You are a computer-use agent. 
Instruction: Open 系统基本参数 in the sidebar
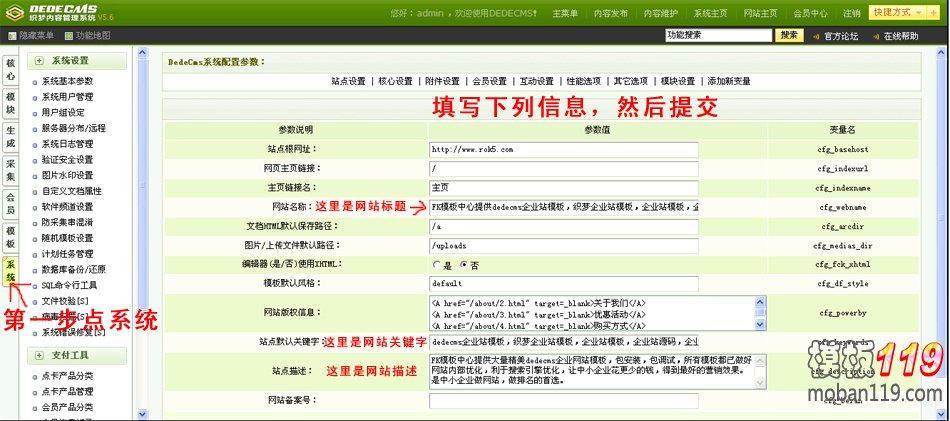pyautogui.click(x=67, y=81)
